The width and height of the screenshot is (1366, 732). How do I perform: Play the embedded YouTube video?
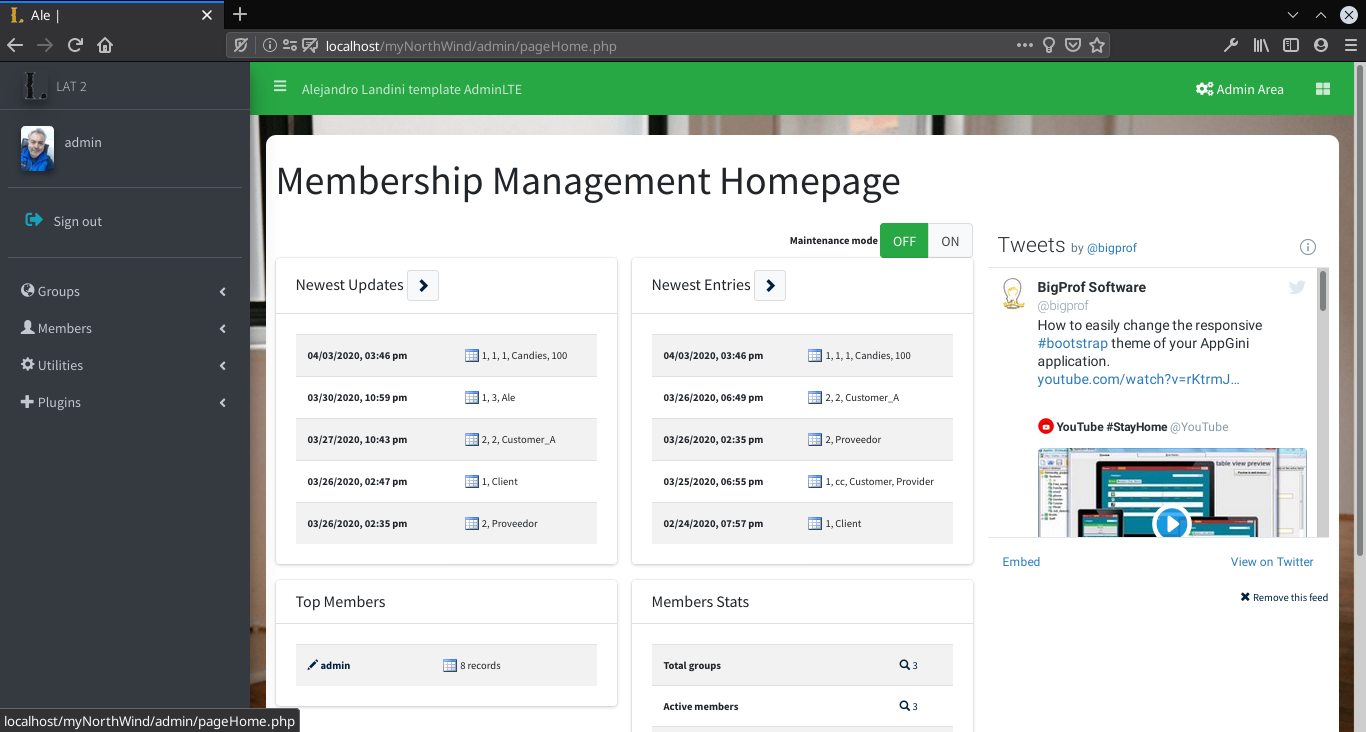pos(1171,523)
